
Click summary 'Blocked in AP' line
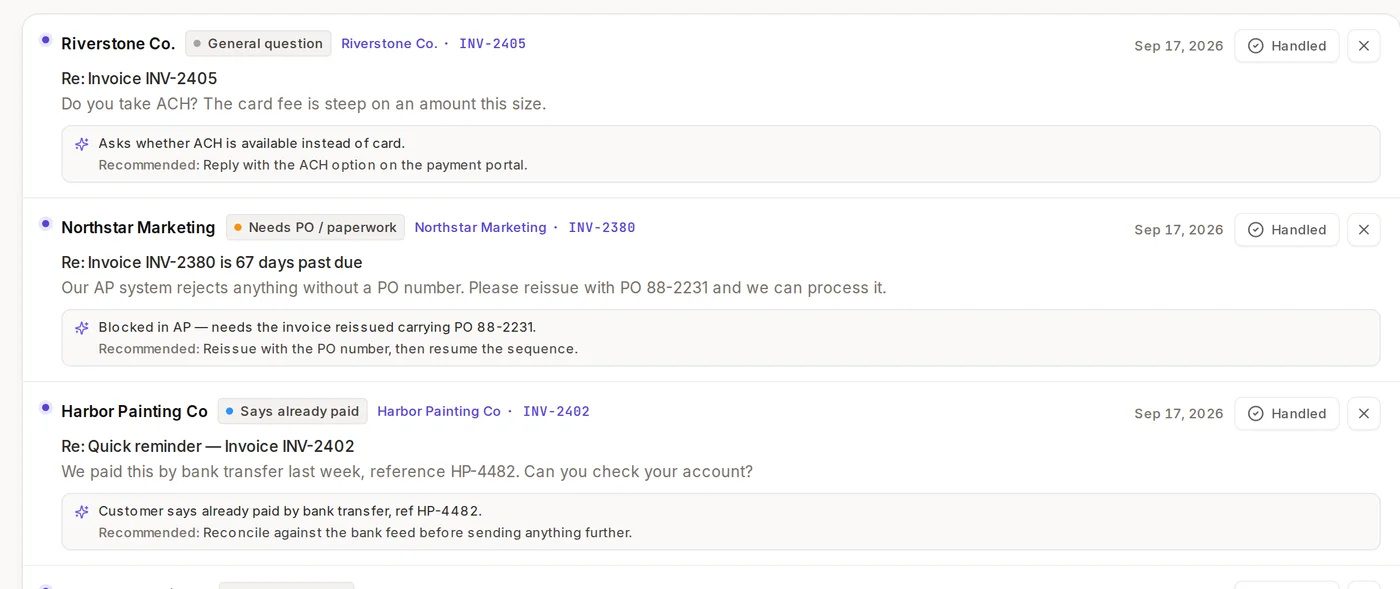tap(317, 328)
